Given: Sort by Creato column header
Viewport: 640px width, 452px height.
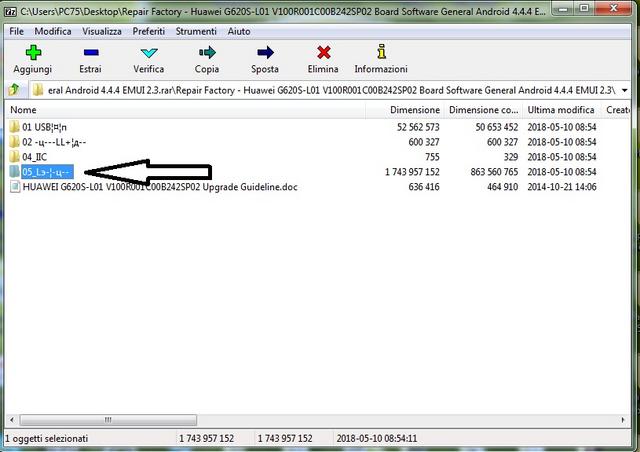Looking at the screenshot, I should pyautogui.click(x=616, y=110).
